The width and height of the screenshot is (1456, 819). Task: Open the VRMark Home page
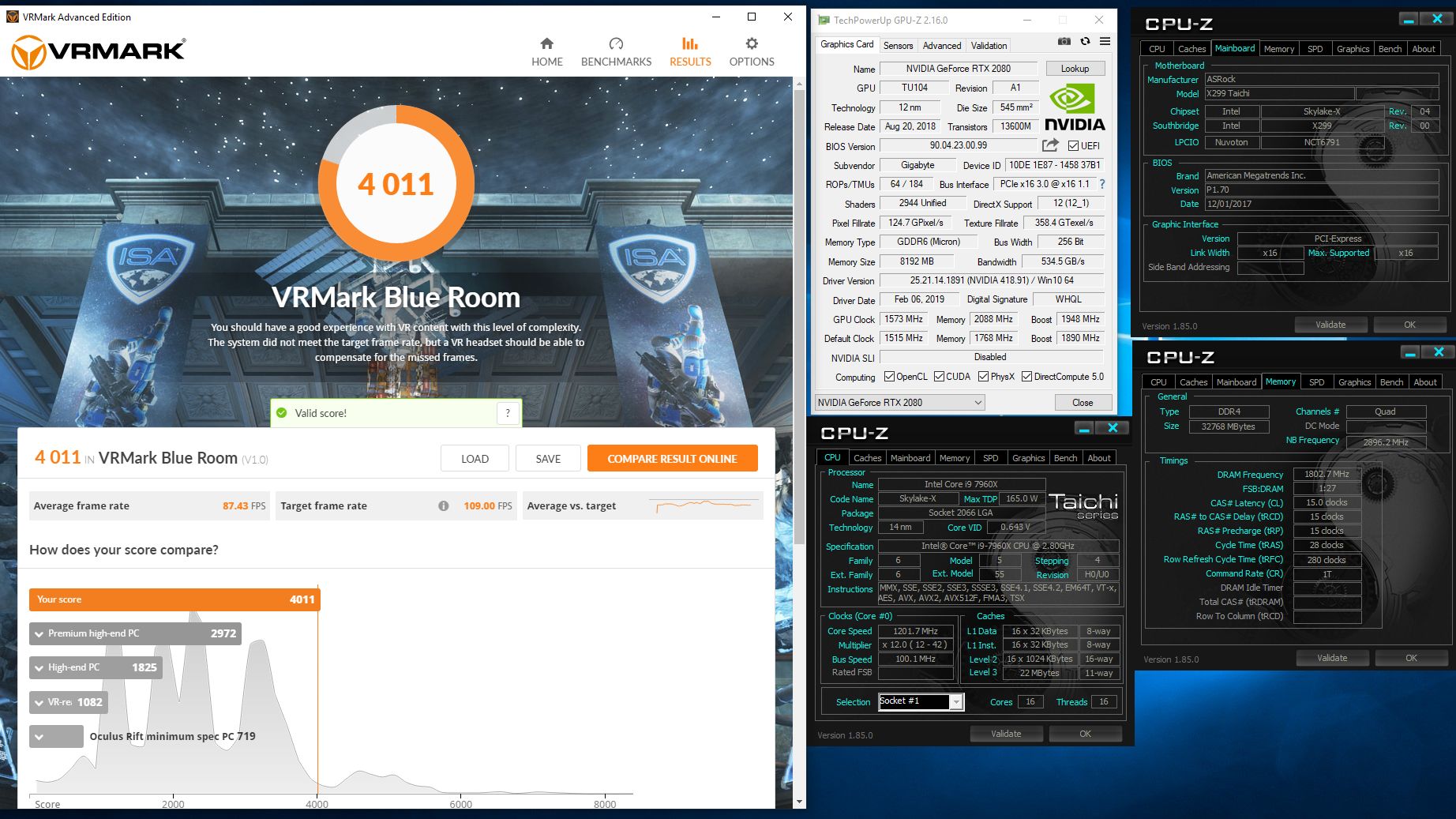point(546,52)
